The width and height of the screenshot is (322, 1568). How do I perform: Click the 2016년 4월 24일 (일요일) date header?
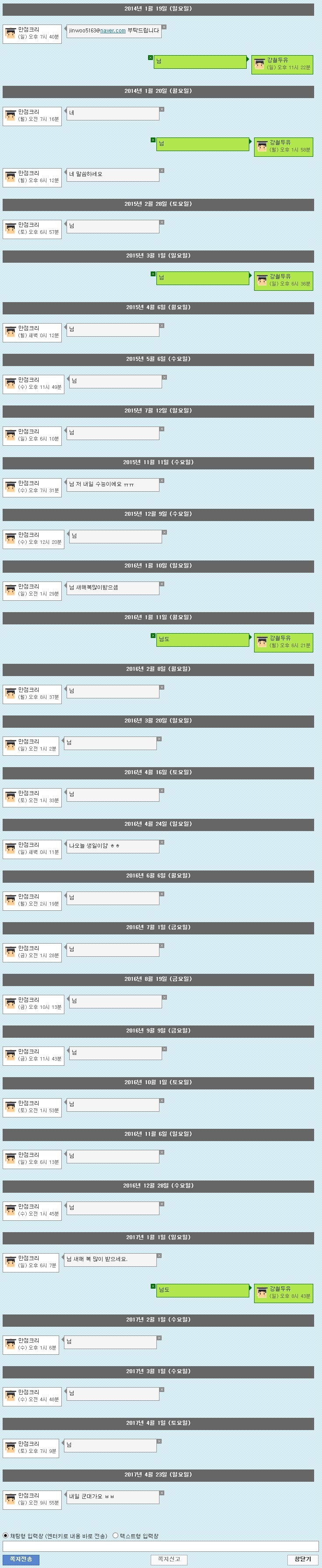(x=158, y=824)
